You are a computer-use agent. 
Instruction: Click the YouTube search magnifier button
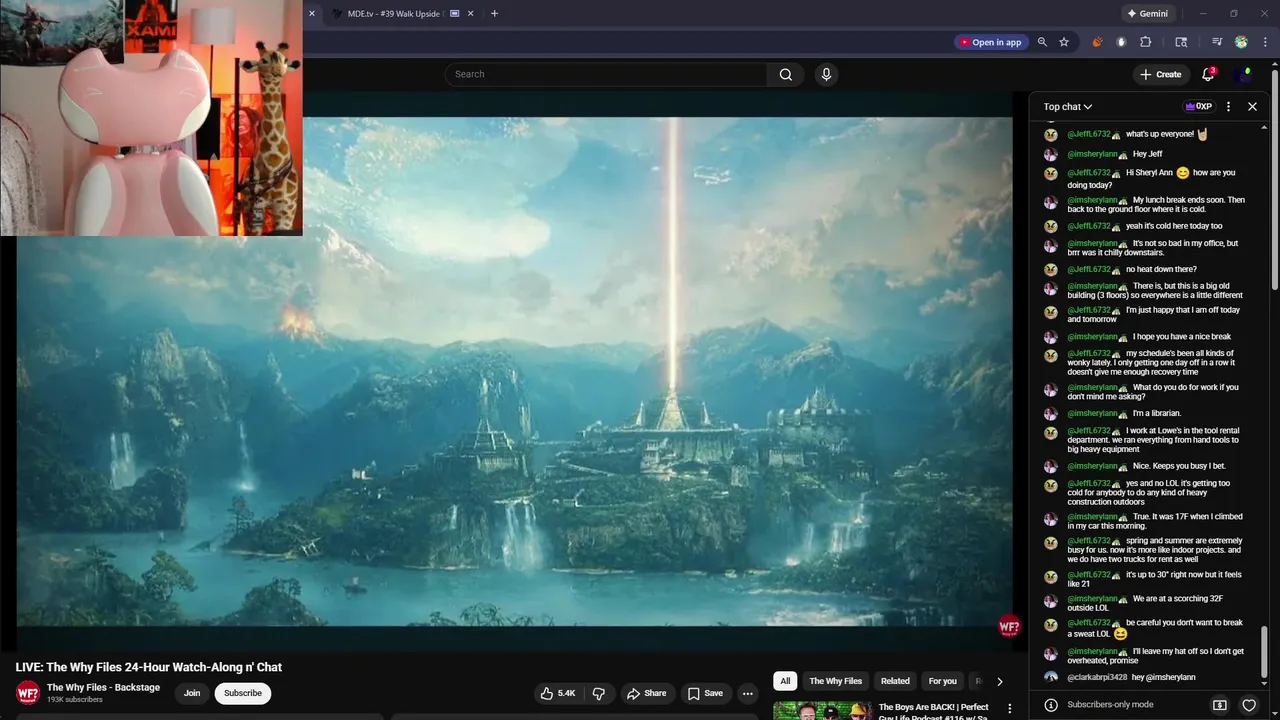pos(785,74)
